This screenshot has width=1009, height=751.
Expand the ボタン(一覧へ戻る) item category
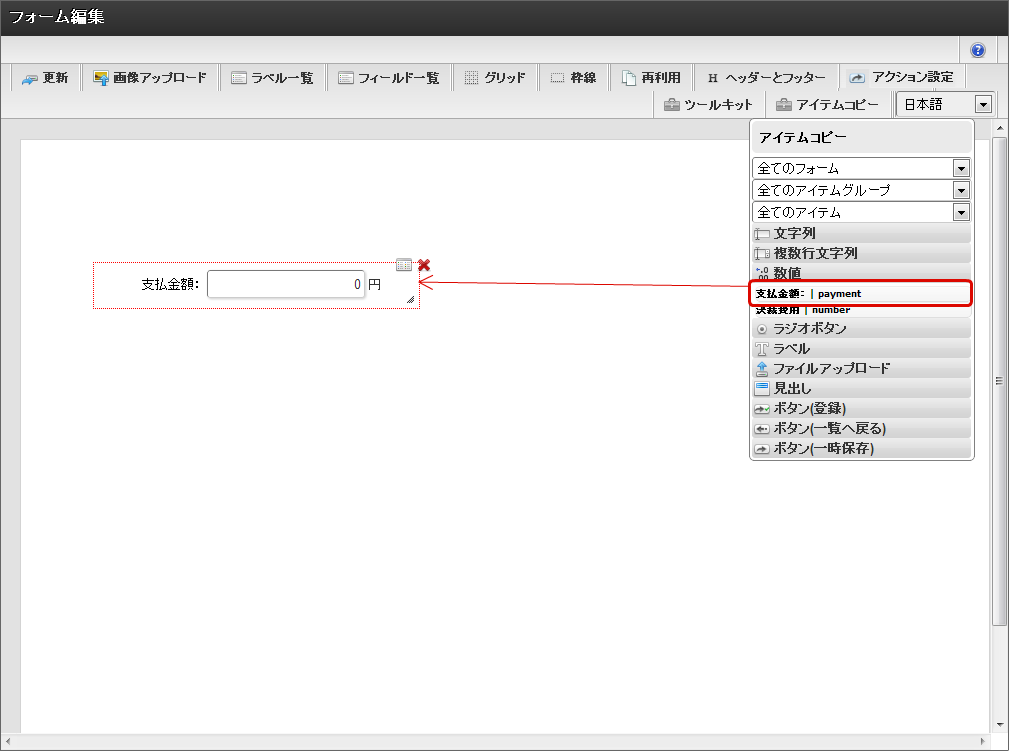coord(861,428)
